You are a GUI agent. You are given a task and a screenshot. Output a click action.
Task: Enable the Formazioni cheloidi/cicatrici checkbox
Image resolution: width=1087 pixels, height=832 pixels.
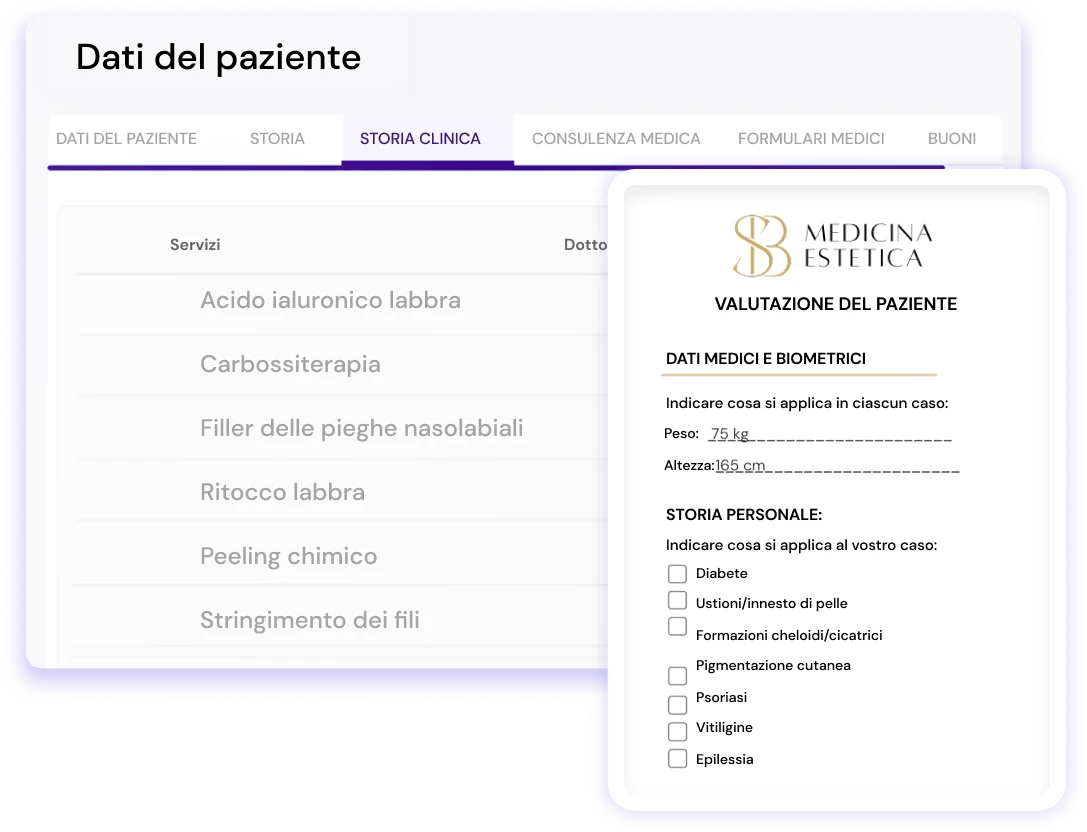tap(677, 626)
